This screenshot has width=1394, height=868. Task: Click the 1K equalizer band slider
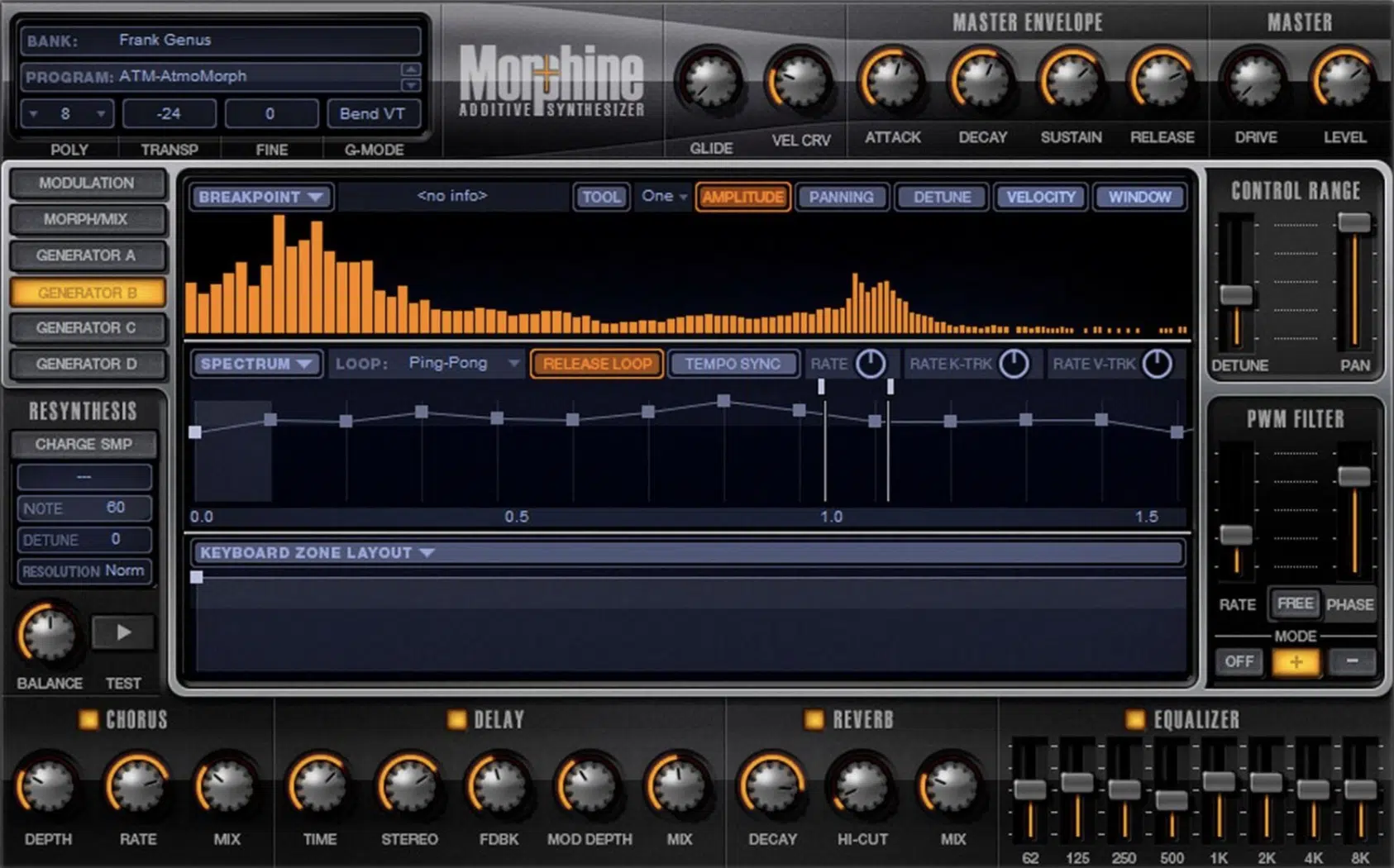pos(1219,781)
